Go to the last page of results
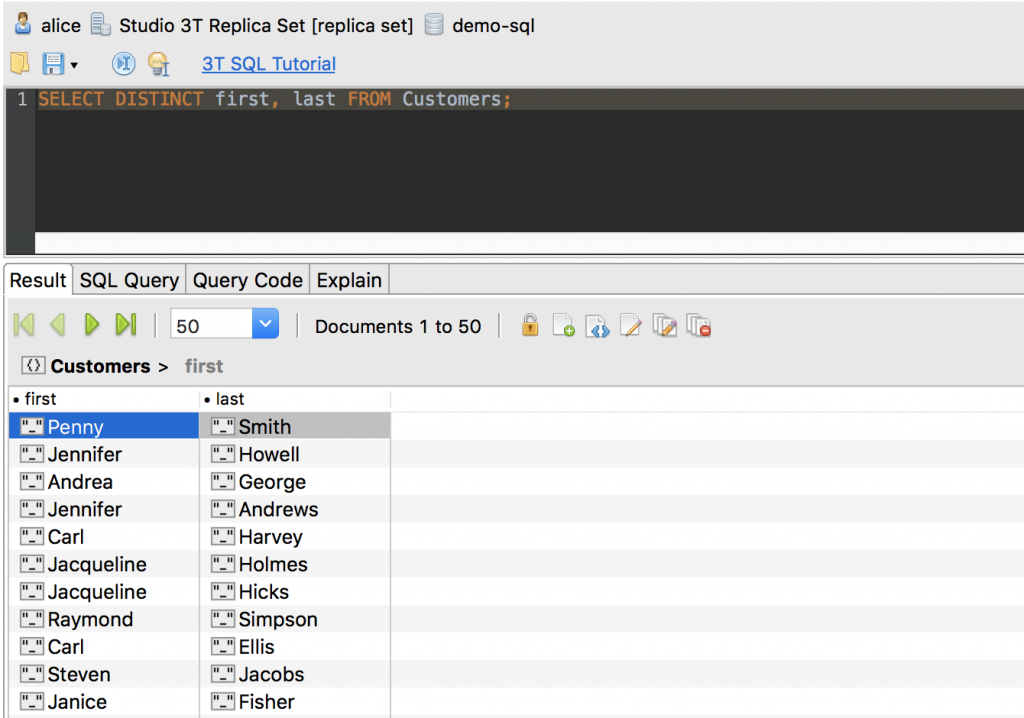Viewport: 1024px width, 718px height. 125,324
